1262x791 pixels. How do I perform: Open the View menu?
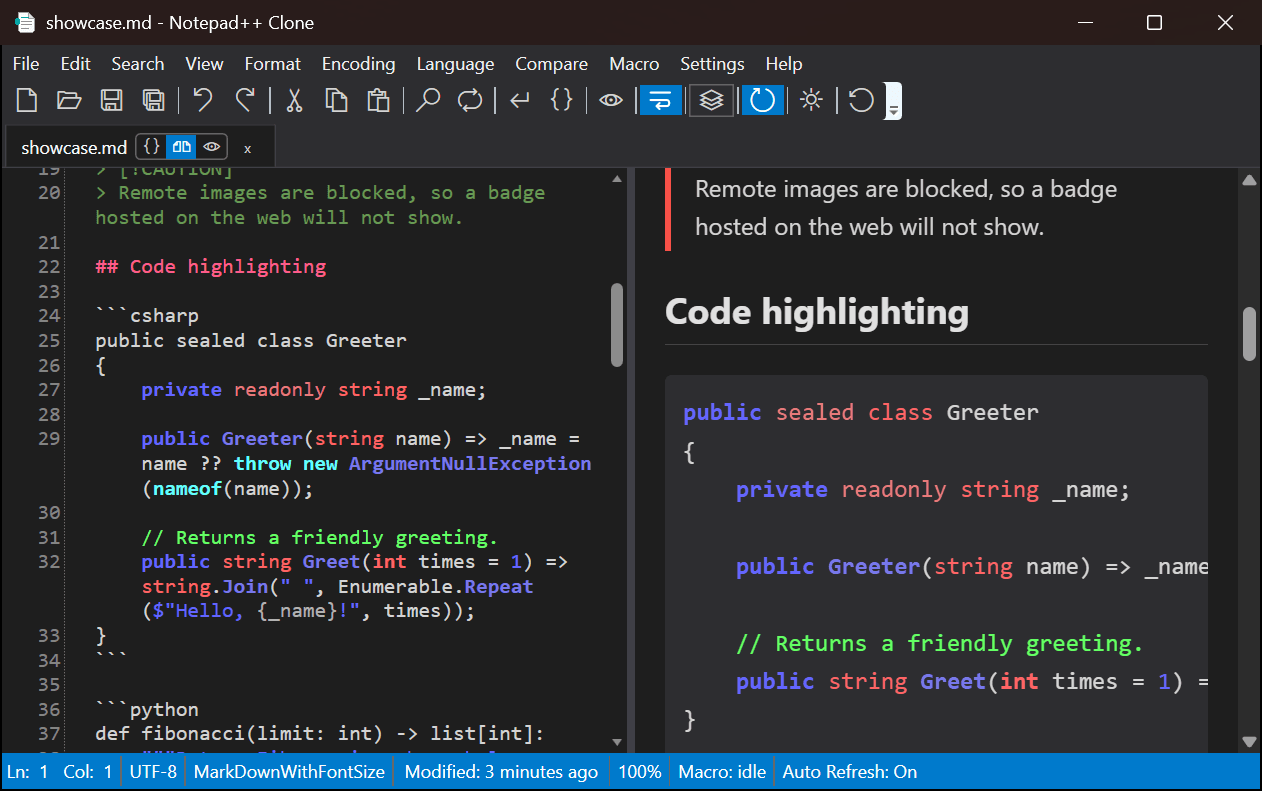pos(204,64)
